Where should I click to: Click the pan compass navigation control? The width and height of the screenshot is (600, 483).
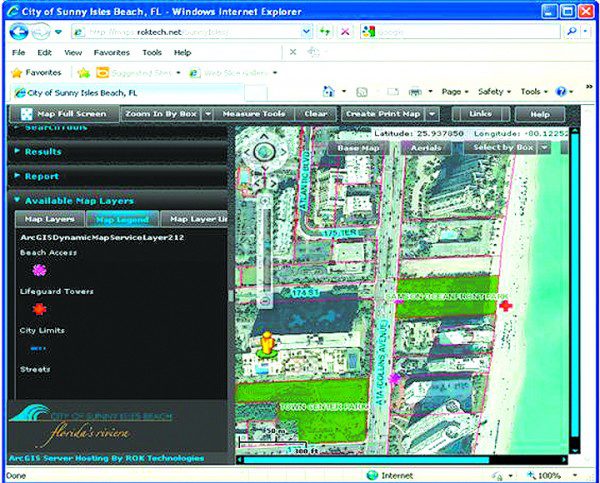tap(265, 152)
